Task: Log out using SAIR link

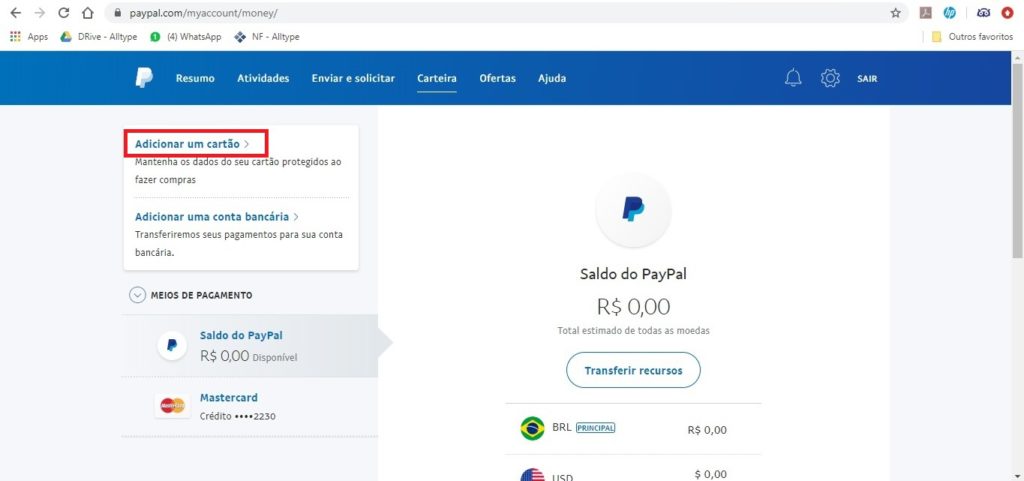Action: pos(867,79)
